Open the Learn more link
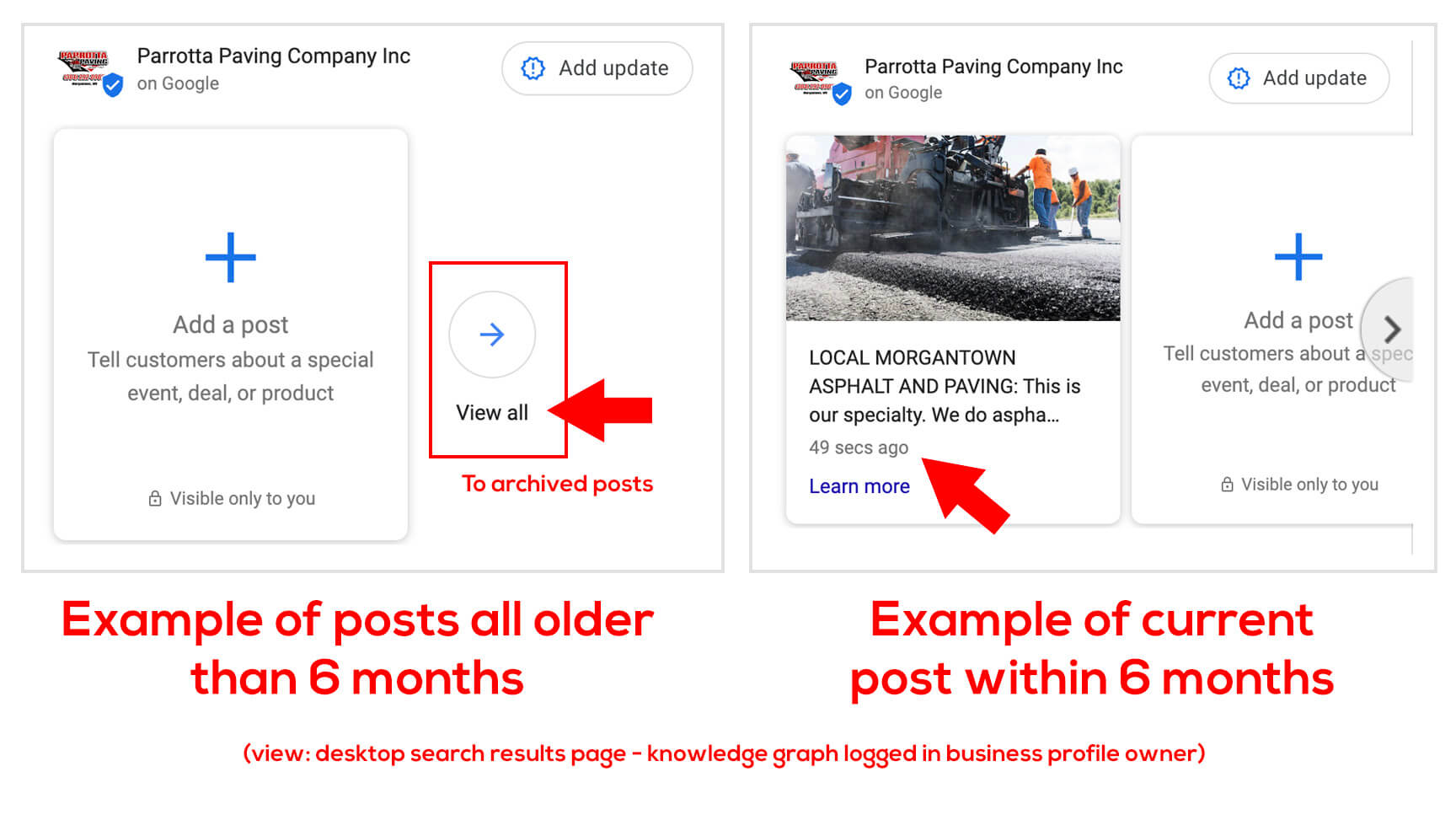This screenshot has width=1456, height=820. (x=859, y=486)
